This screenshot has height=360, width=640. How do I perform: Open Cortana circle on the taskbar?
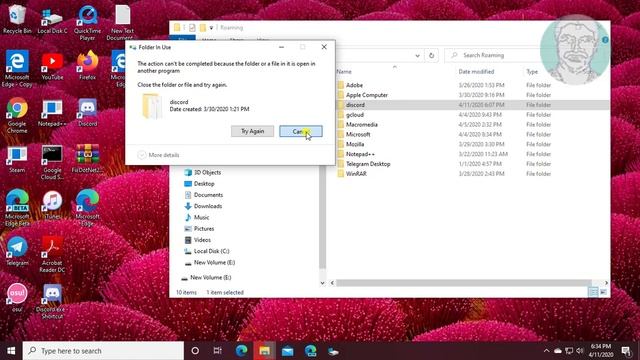(195, 351)
